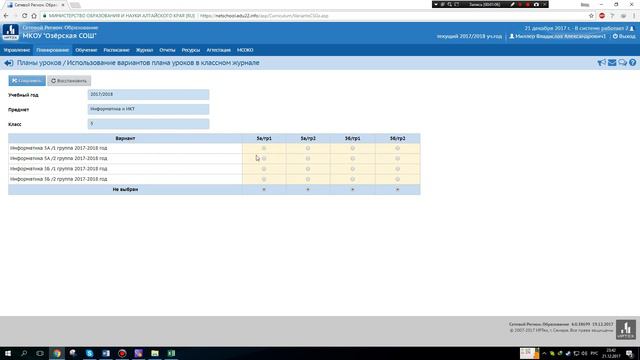Select Информатика 5А /1 группа for column 5б/гр2
The width and height of the screenshot is (640, 360).
pos(398,148)
